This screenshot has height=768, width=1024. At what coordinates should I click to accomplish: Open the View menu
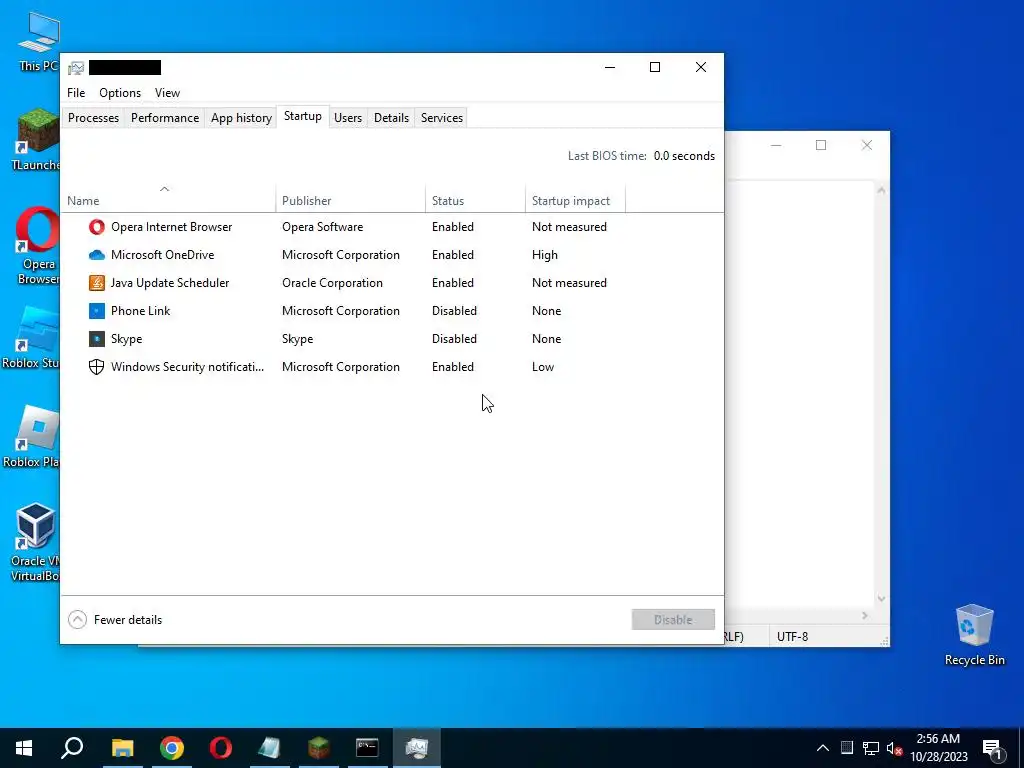[x=167, y=93]
